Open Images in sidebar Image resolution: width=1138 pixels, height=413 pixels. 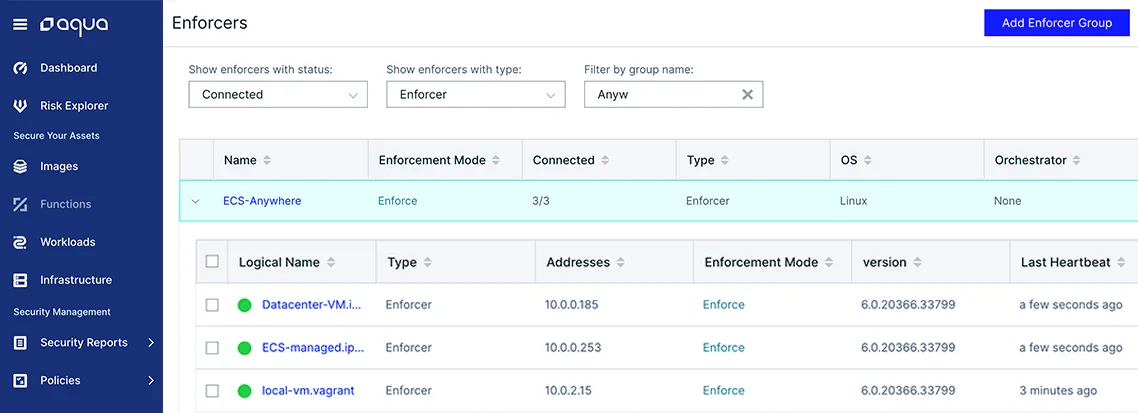pos(59,166)
